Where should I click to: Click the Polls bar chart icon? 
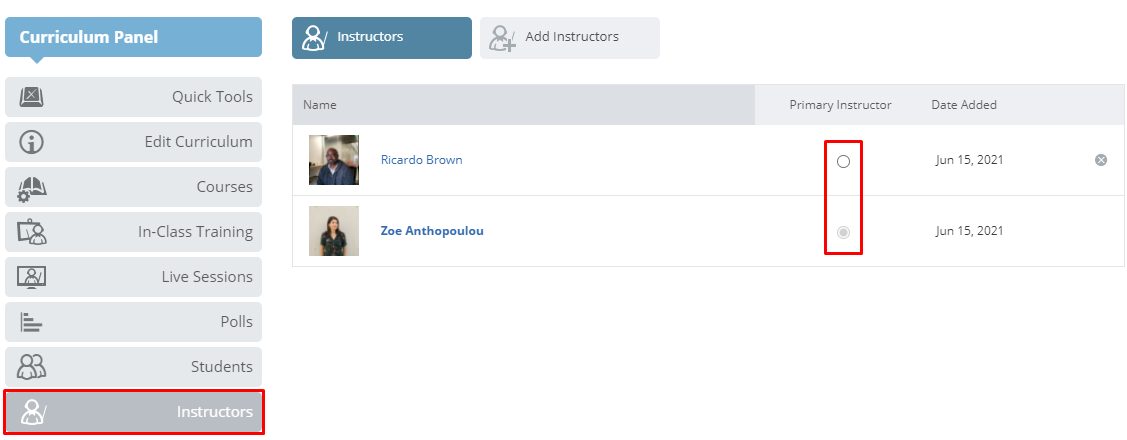[32, 321]
